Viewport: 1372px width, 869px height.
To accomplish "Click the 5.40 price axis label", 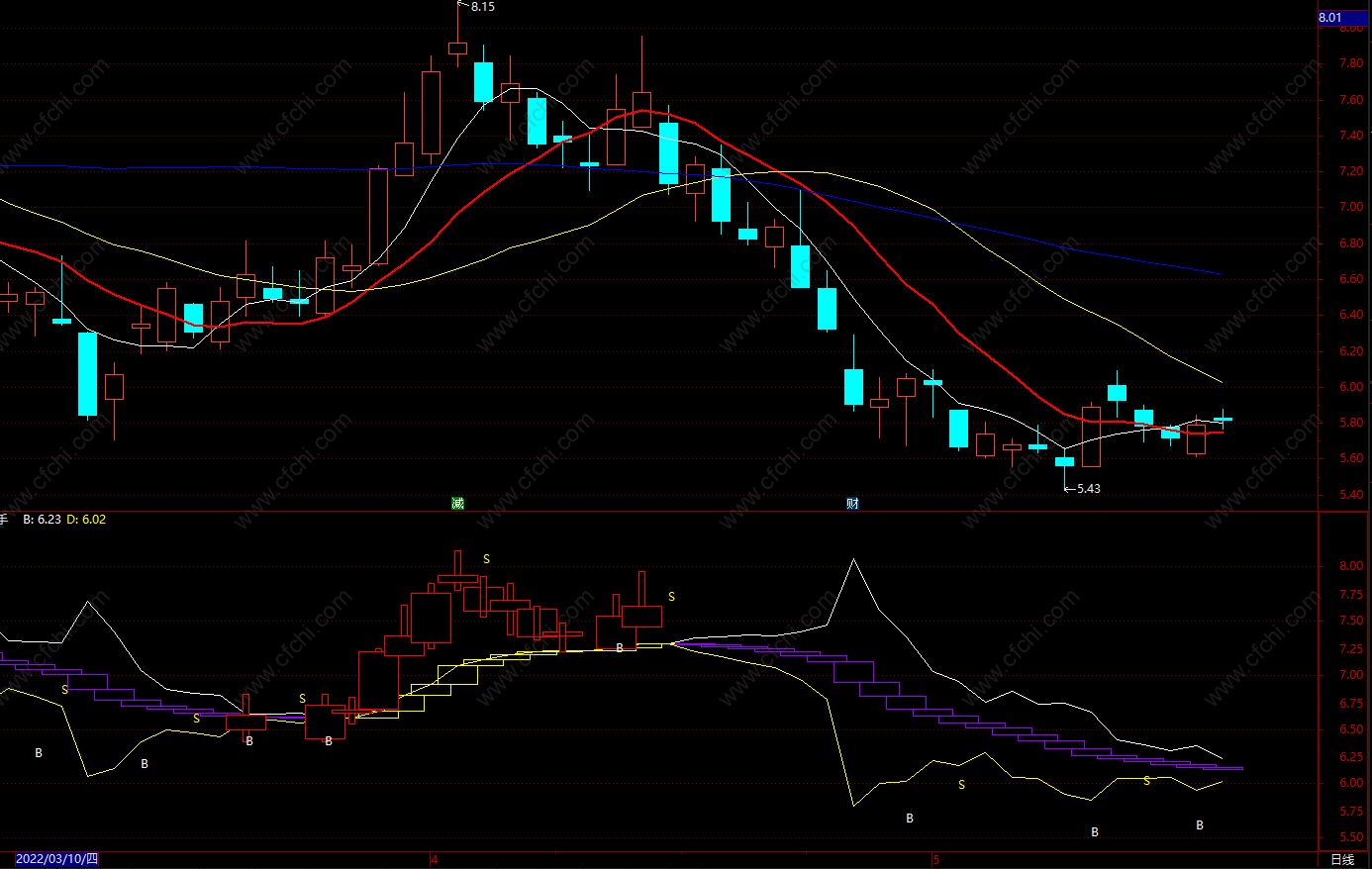I will click(1351, 495).
